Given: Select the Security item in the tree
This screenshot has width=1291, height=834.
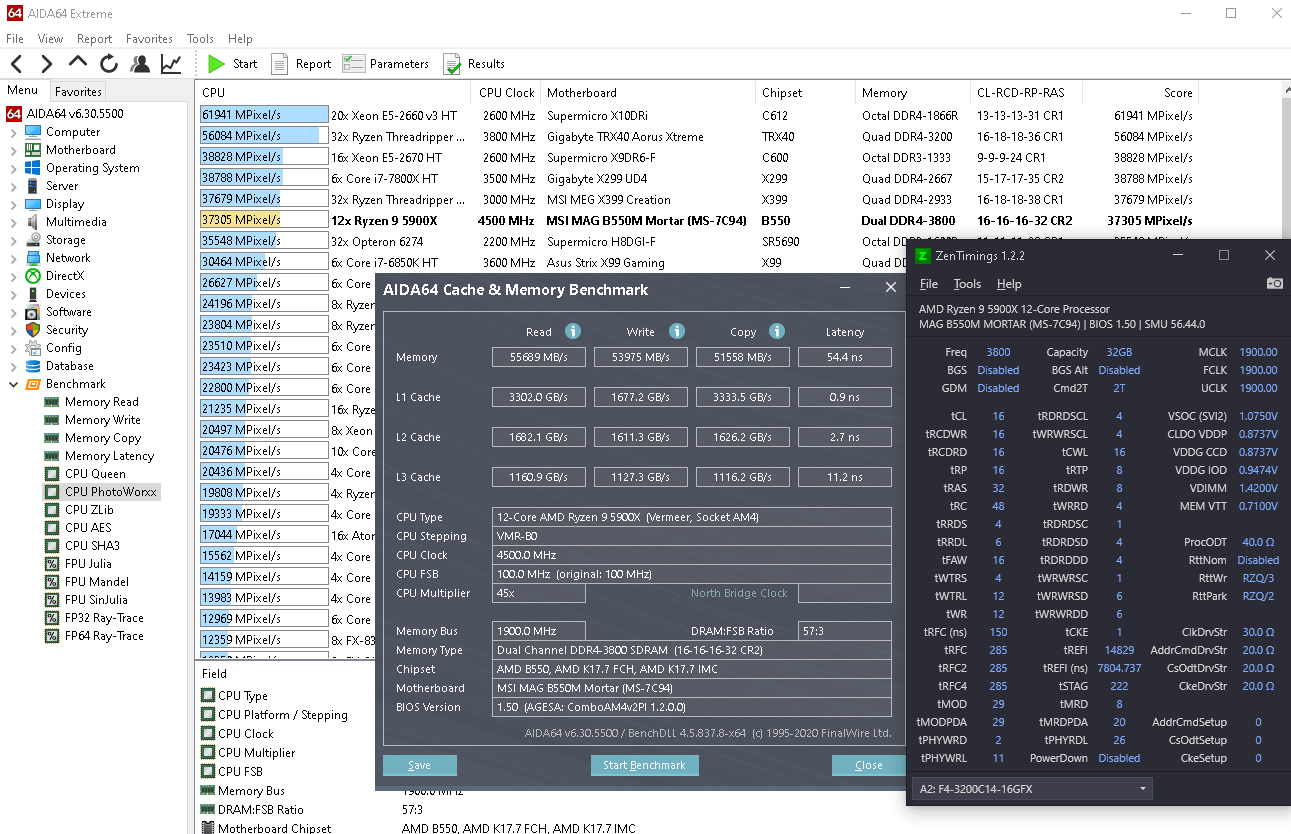Looking at the screenshot, I should pyautogui.click(x=67, y=330).
